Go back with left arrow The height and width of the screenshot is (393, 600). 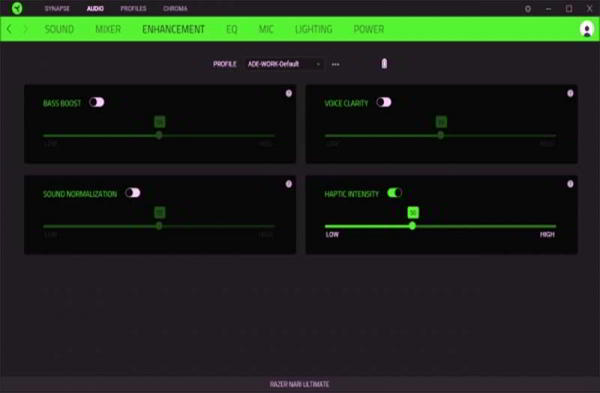coord(9,29)
